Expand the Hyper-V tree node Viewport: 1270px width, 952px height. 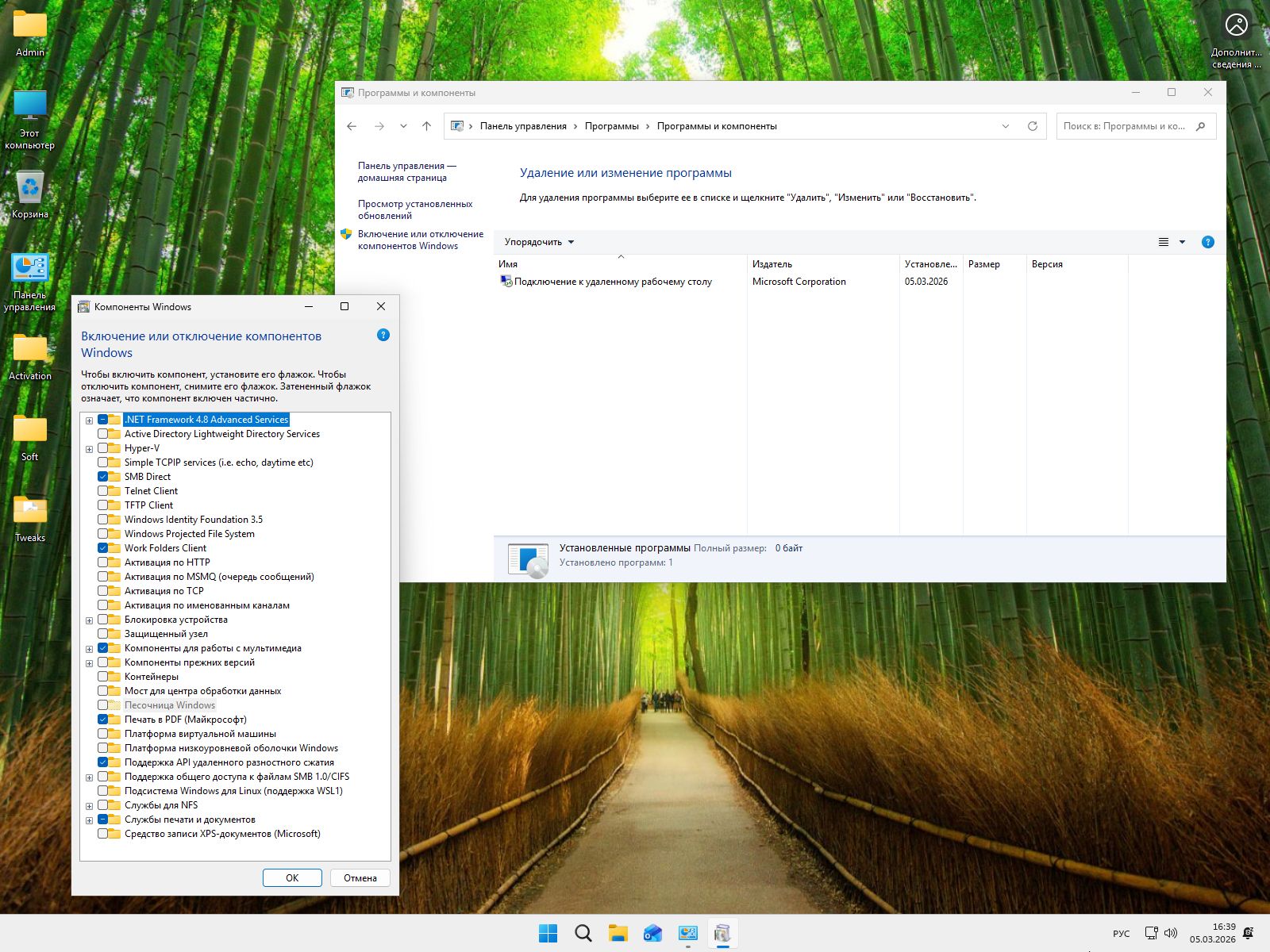click(89, 449)
